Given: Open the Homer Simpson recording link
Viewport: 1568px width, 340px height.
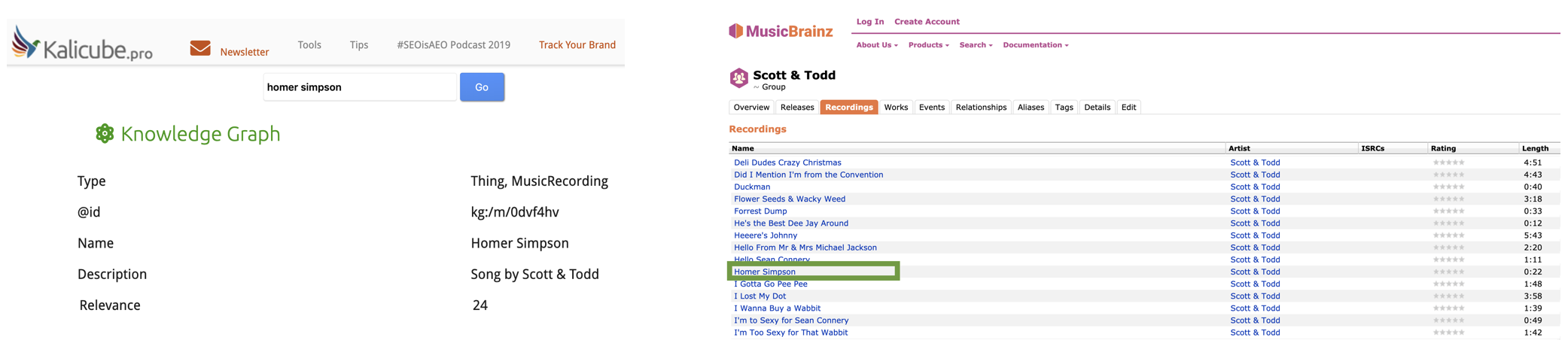Looking at the screenshot, I should (x=765, y=272).
